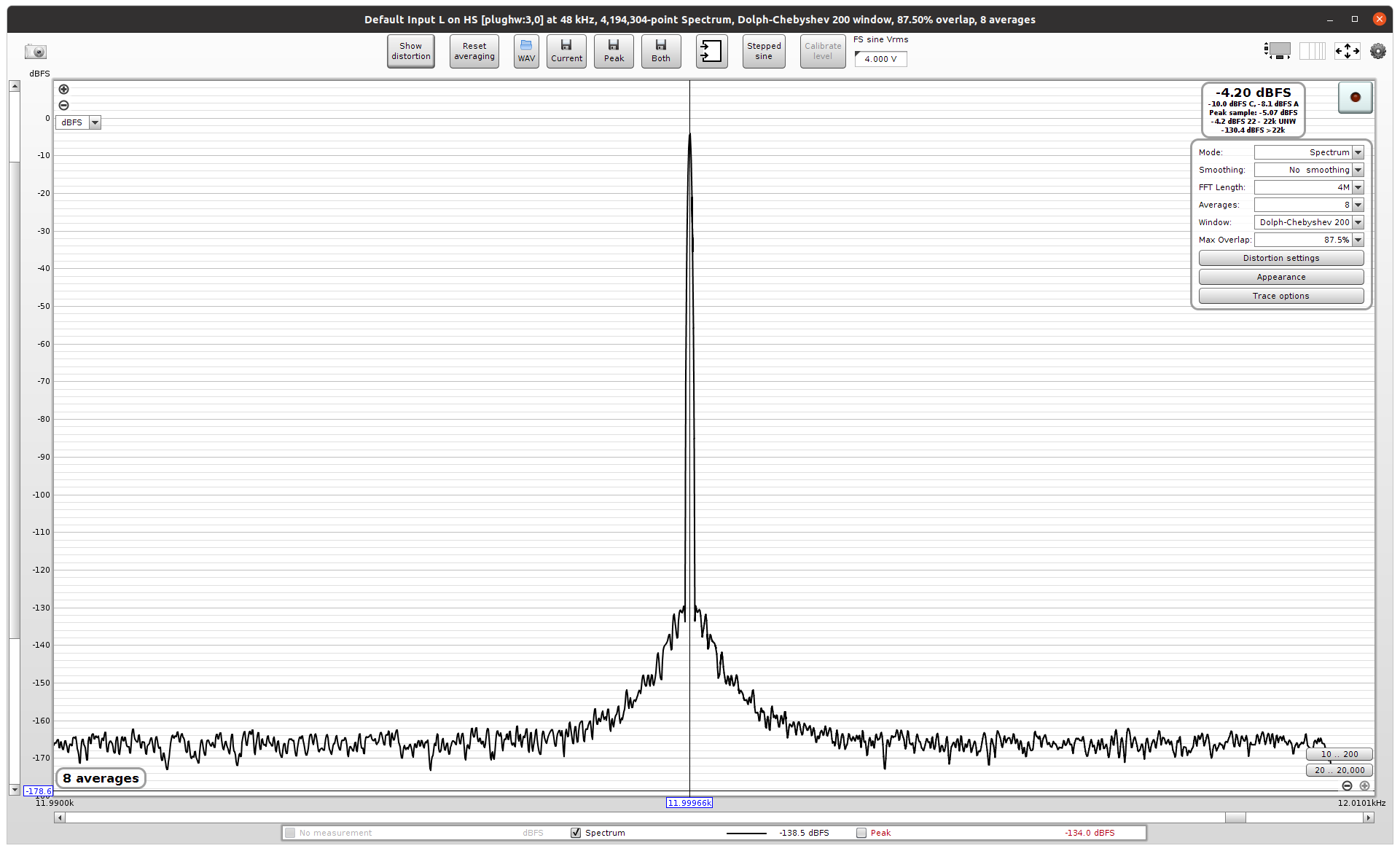Viewport: 1400px width, 851px height.
Task: Open Distortion settings
Action: coord(1281,258)
